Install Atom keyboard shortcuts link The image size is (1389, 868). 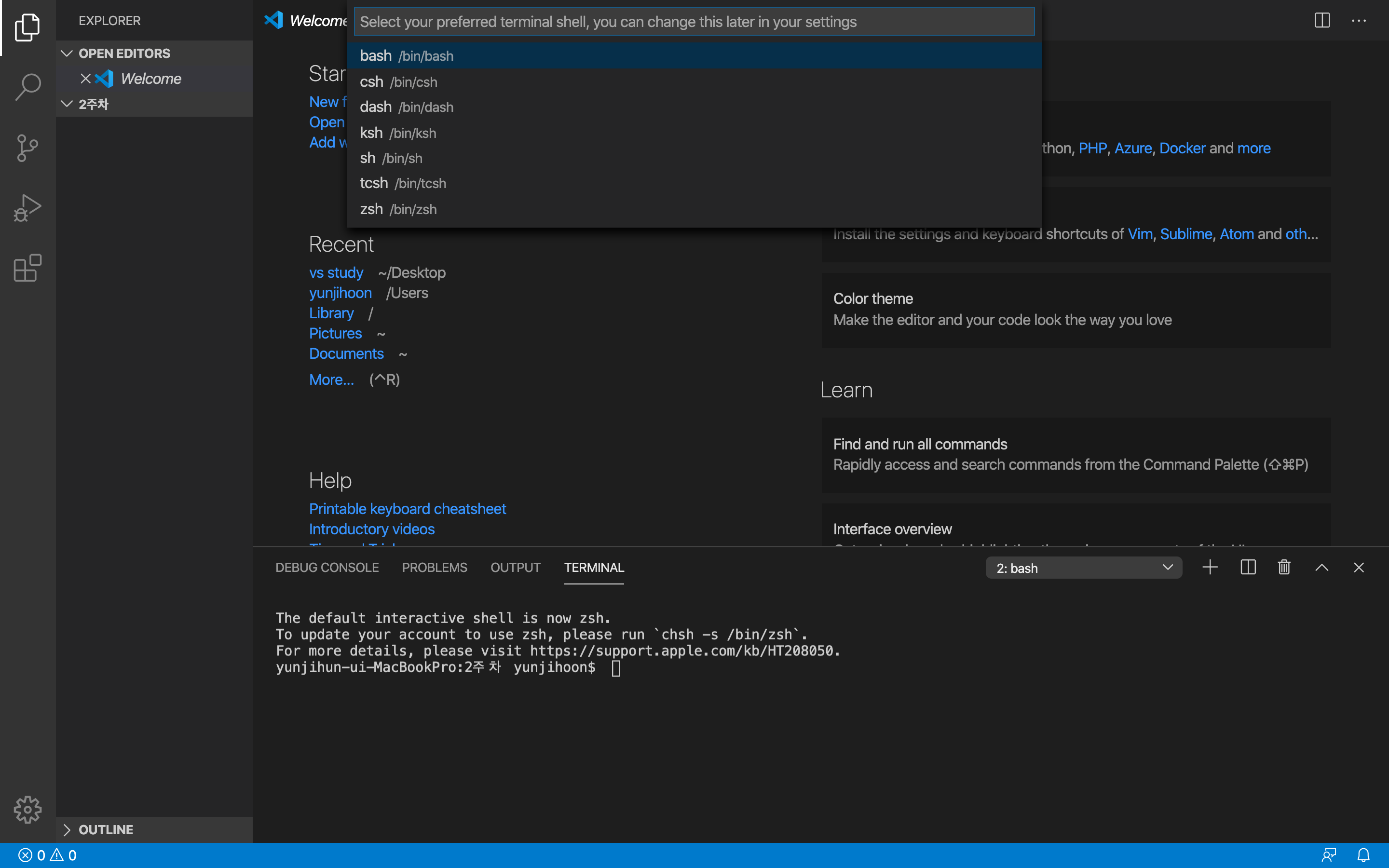pyautogui.click(x=1236, y=234)
